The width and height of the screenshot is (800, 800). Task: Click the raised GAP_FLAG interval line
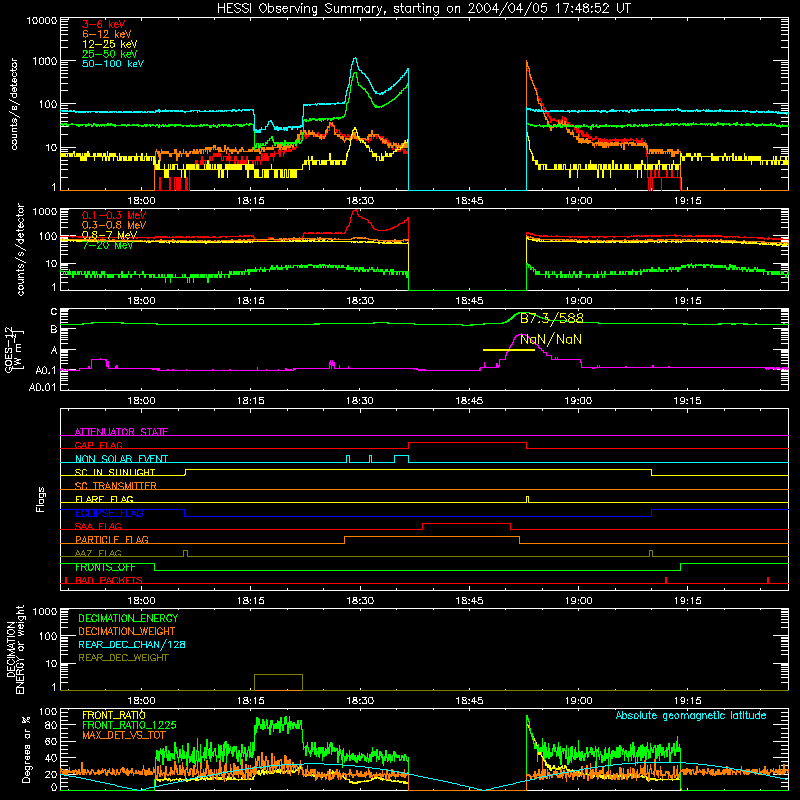click(467, 442)
